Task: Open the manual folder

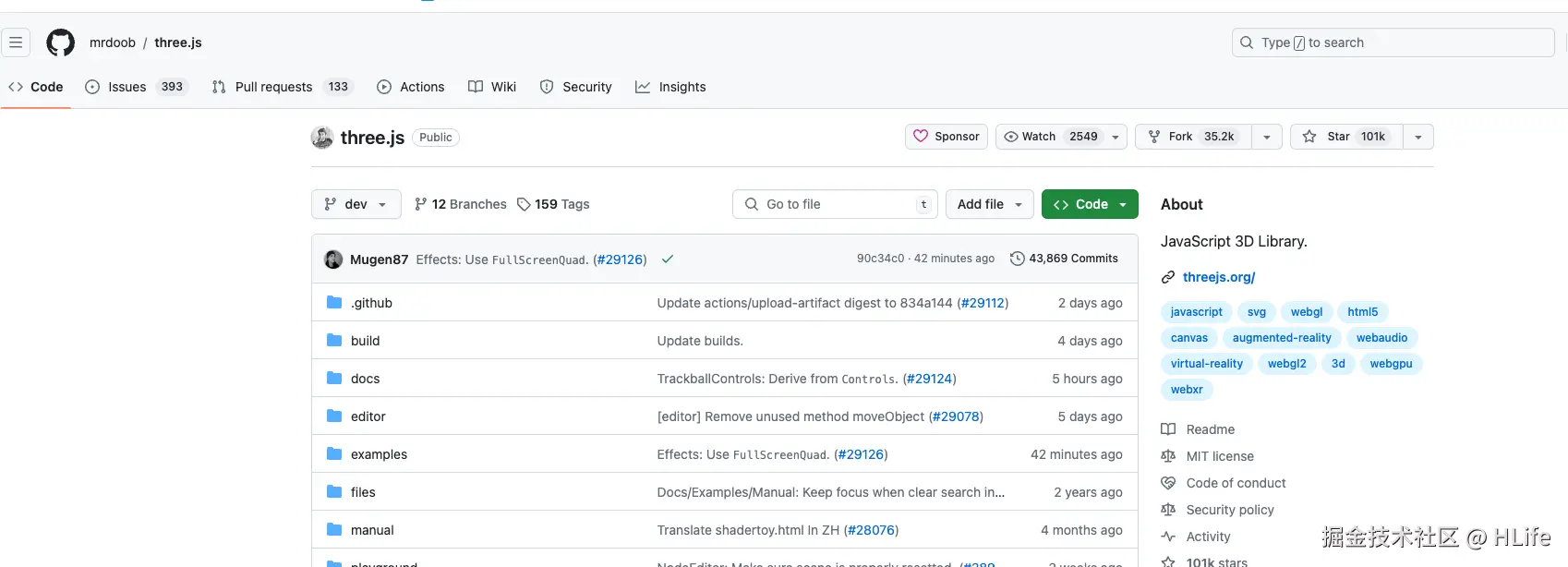Action: pos(372,530)
